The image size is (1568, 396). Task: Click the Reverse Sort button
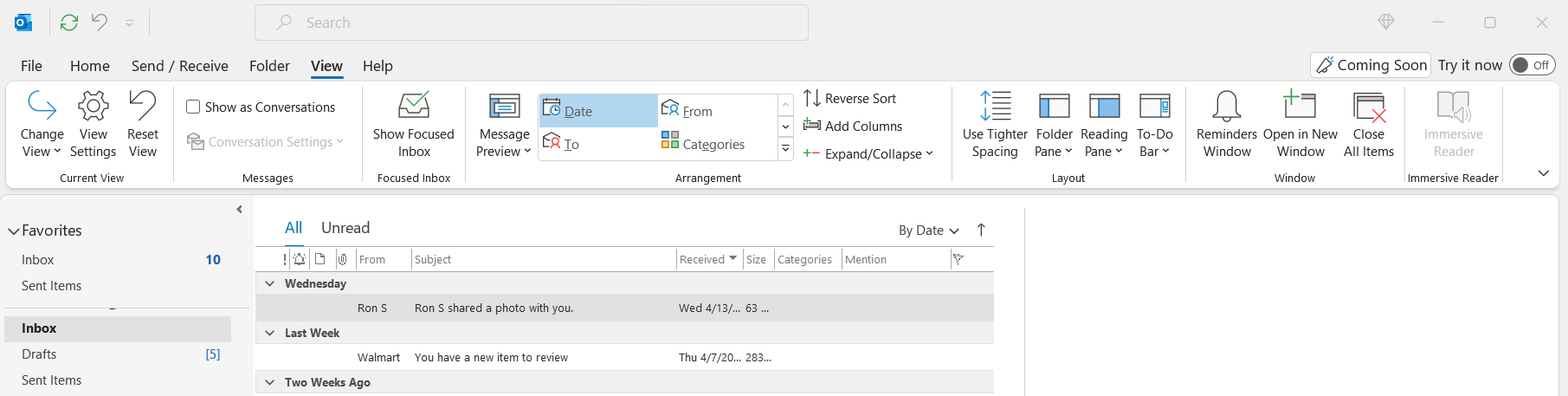[x=849, y=99]
